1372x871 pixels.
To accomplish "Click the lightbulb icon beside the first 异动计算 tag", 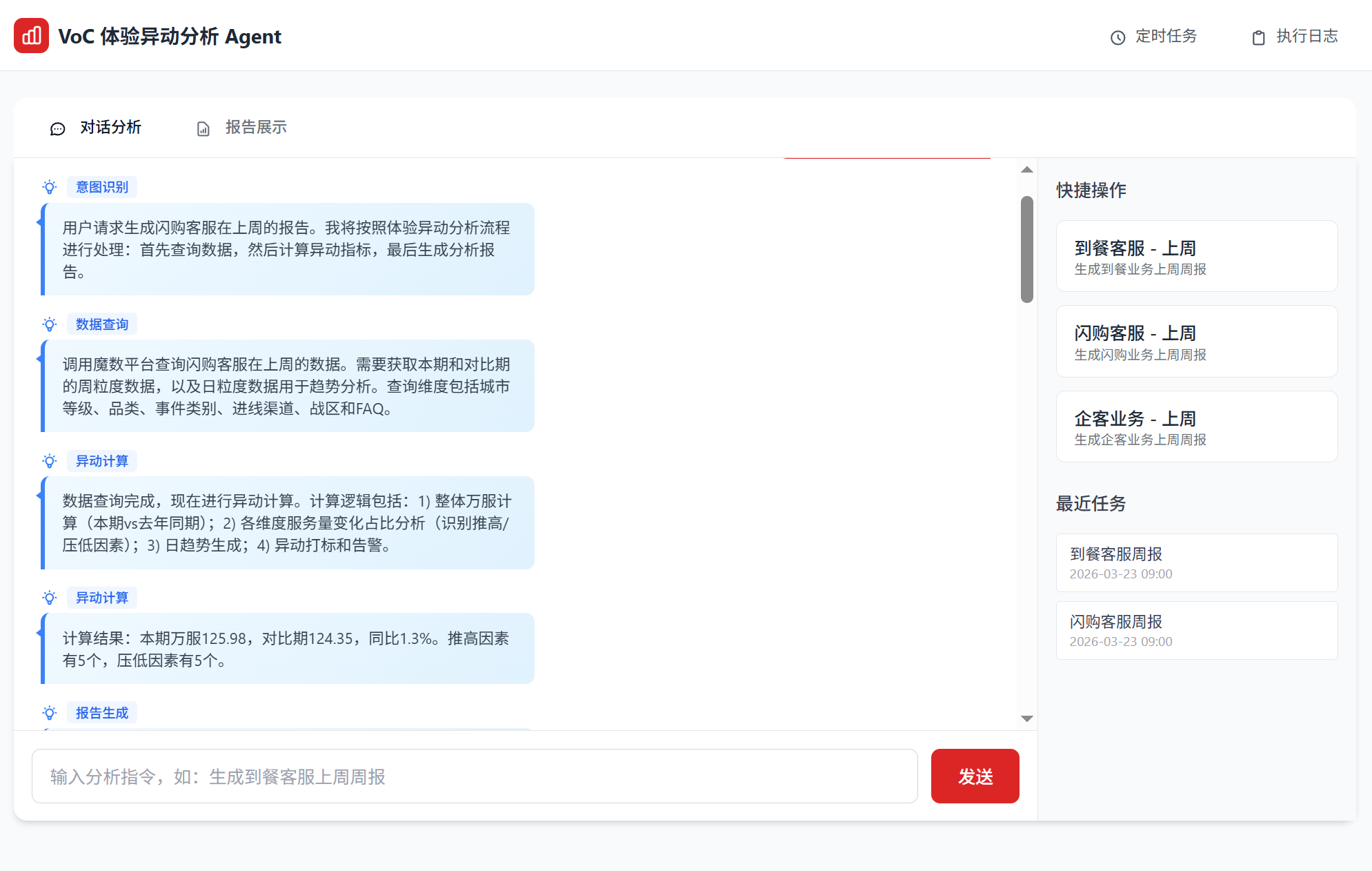I will (x=50, y=461).
